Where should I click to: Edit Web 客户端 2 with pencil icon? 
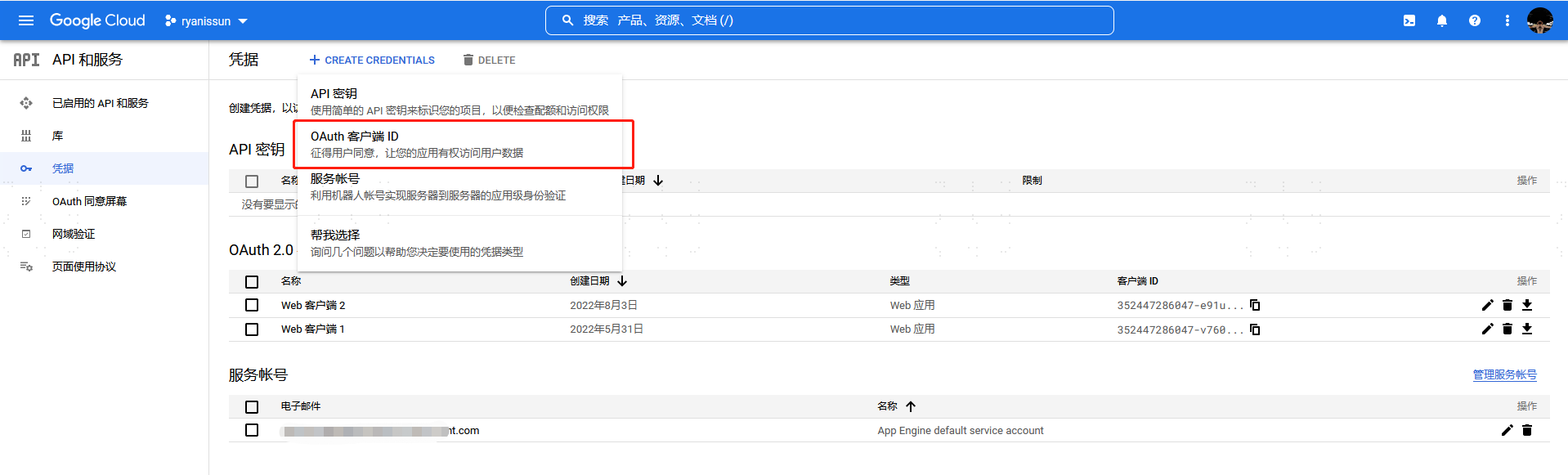point(1488,305)
